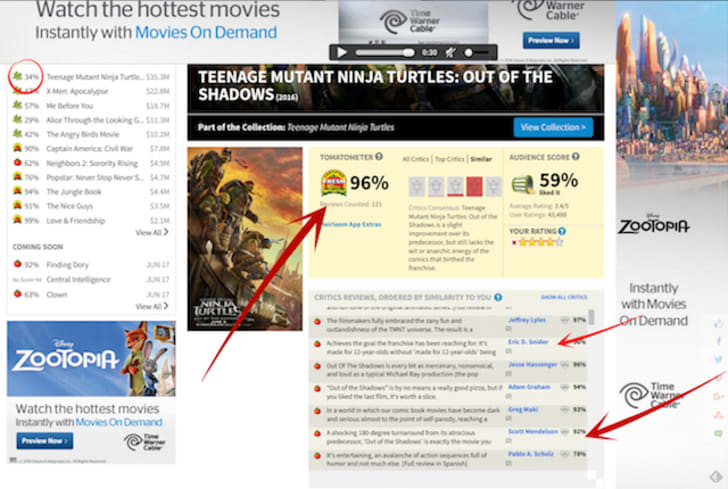This screenshot has width=728, height=489.
Task: Switch to the All Critics tab
Action: coord(416,159)
